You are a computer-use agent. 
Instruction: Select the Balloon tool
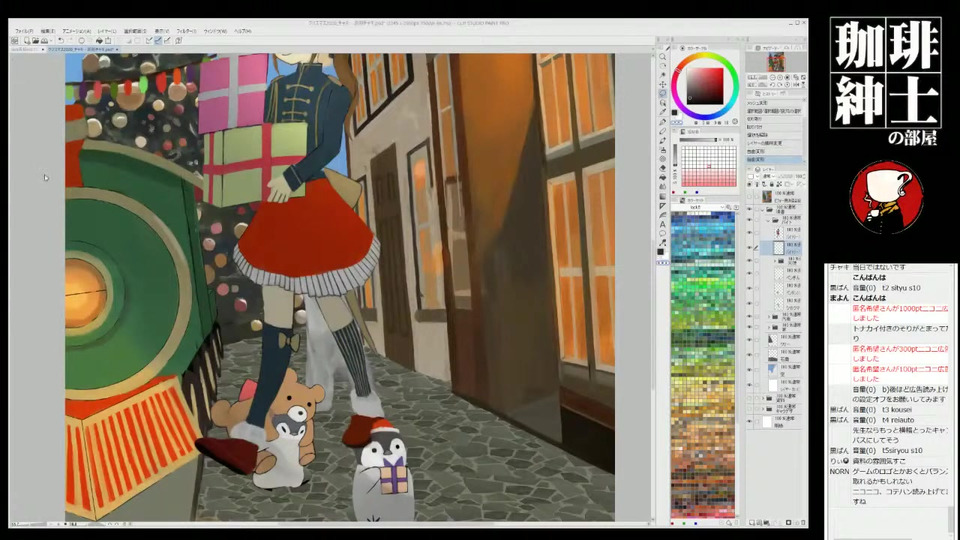pyautogui.click(x=662, y=233)
